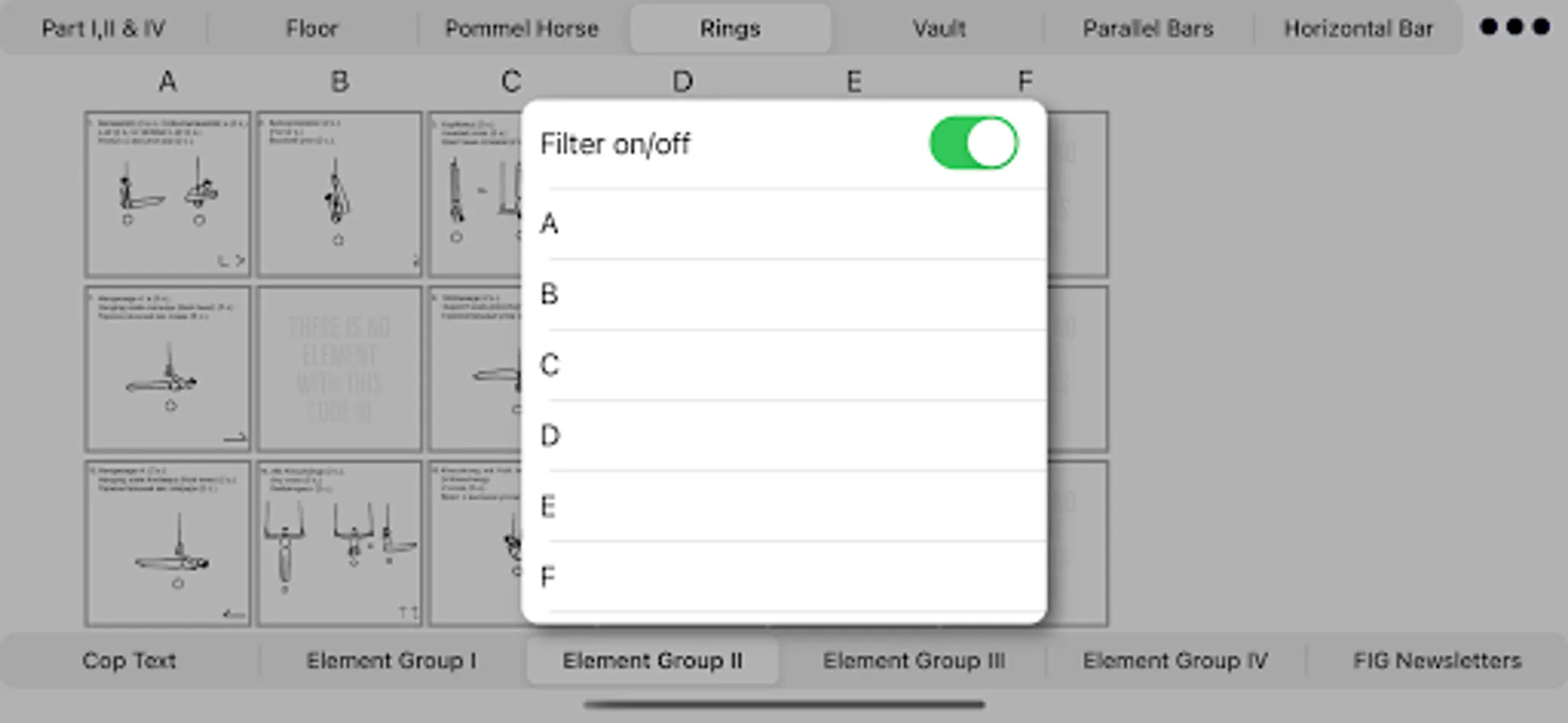Open the Cop Text section
1568x723 pixels.
(129, 660)
